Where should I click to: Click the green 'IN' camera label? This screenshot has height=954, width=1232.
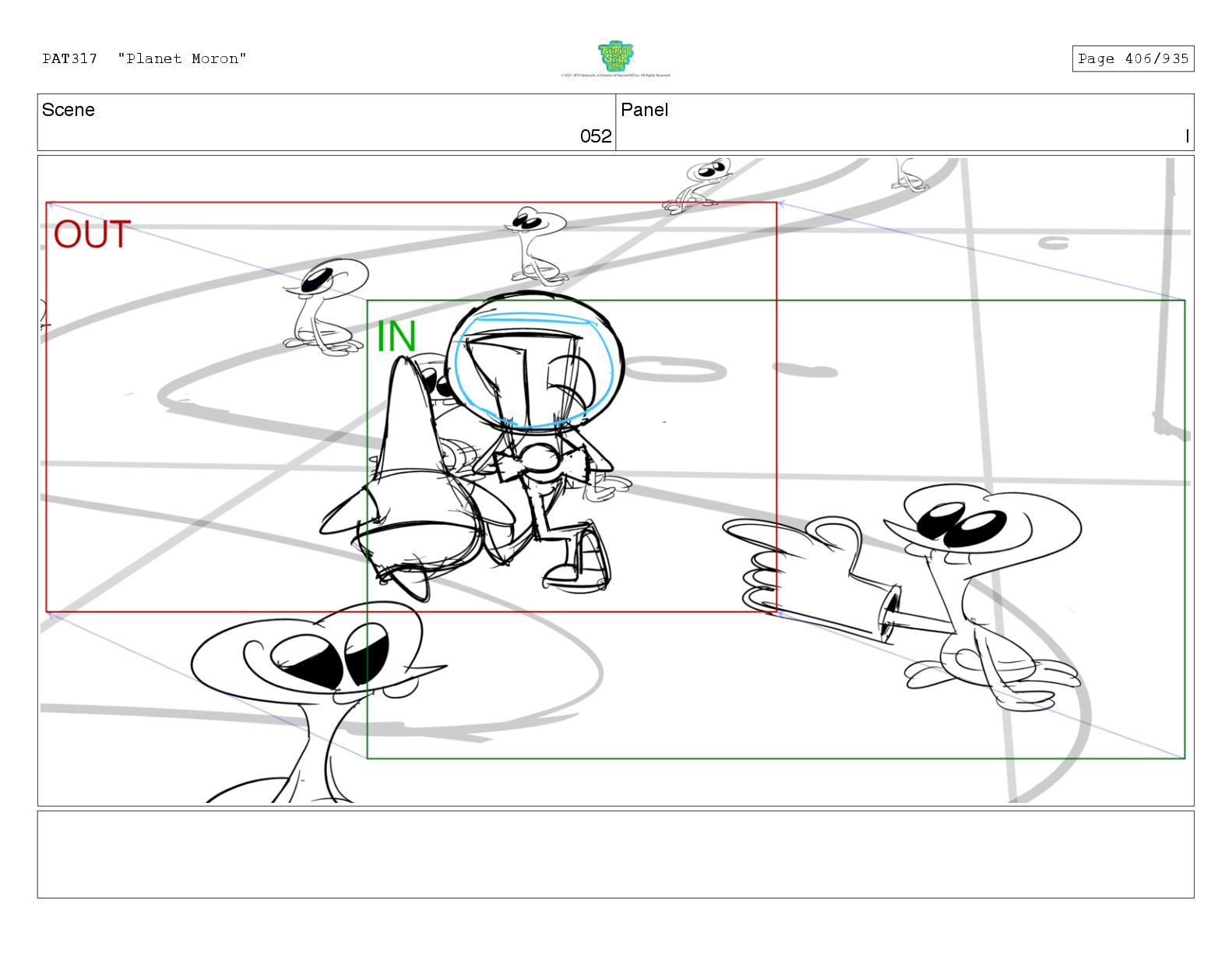[x=396, y=336]
